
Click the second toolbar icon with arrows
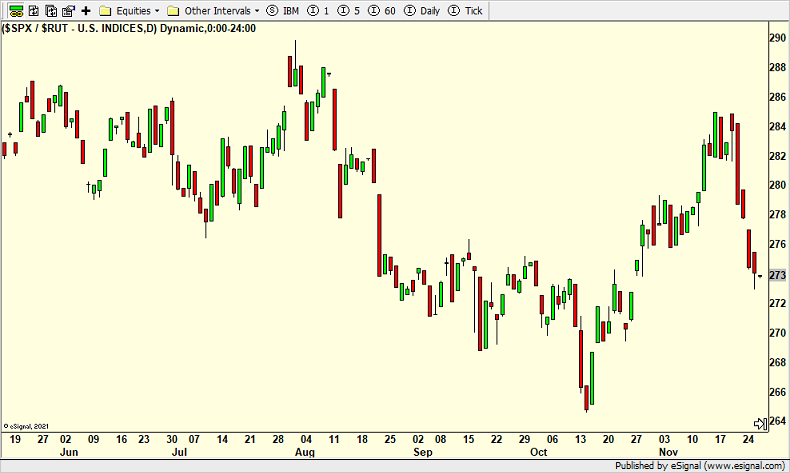coord(33,10)
